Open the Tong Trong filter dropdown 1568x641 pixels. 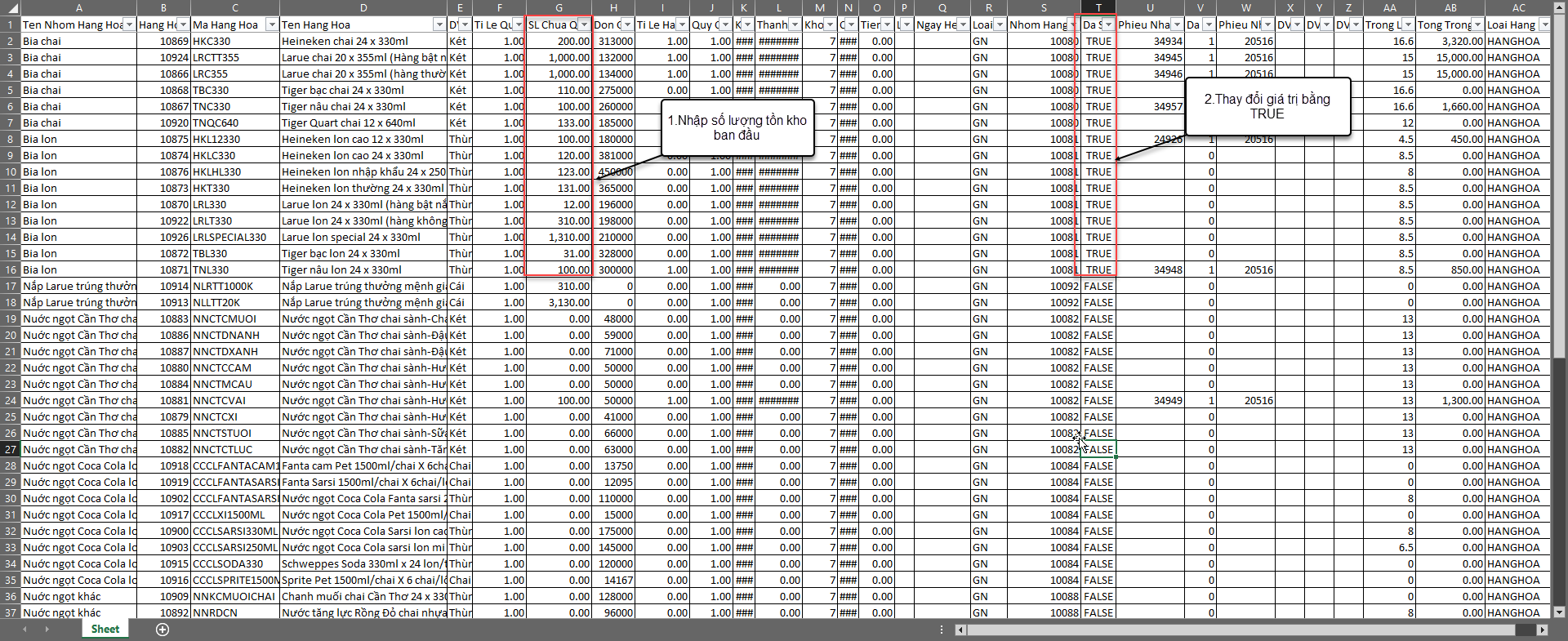point(1477,24)
